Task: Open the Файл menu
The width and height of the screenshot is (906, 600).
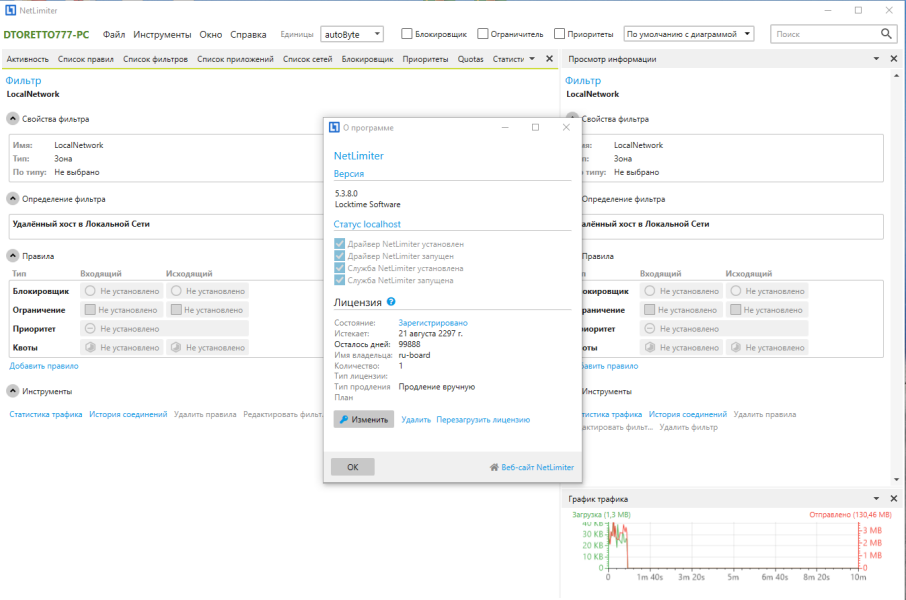Action: (x=114, y=35)
